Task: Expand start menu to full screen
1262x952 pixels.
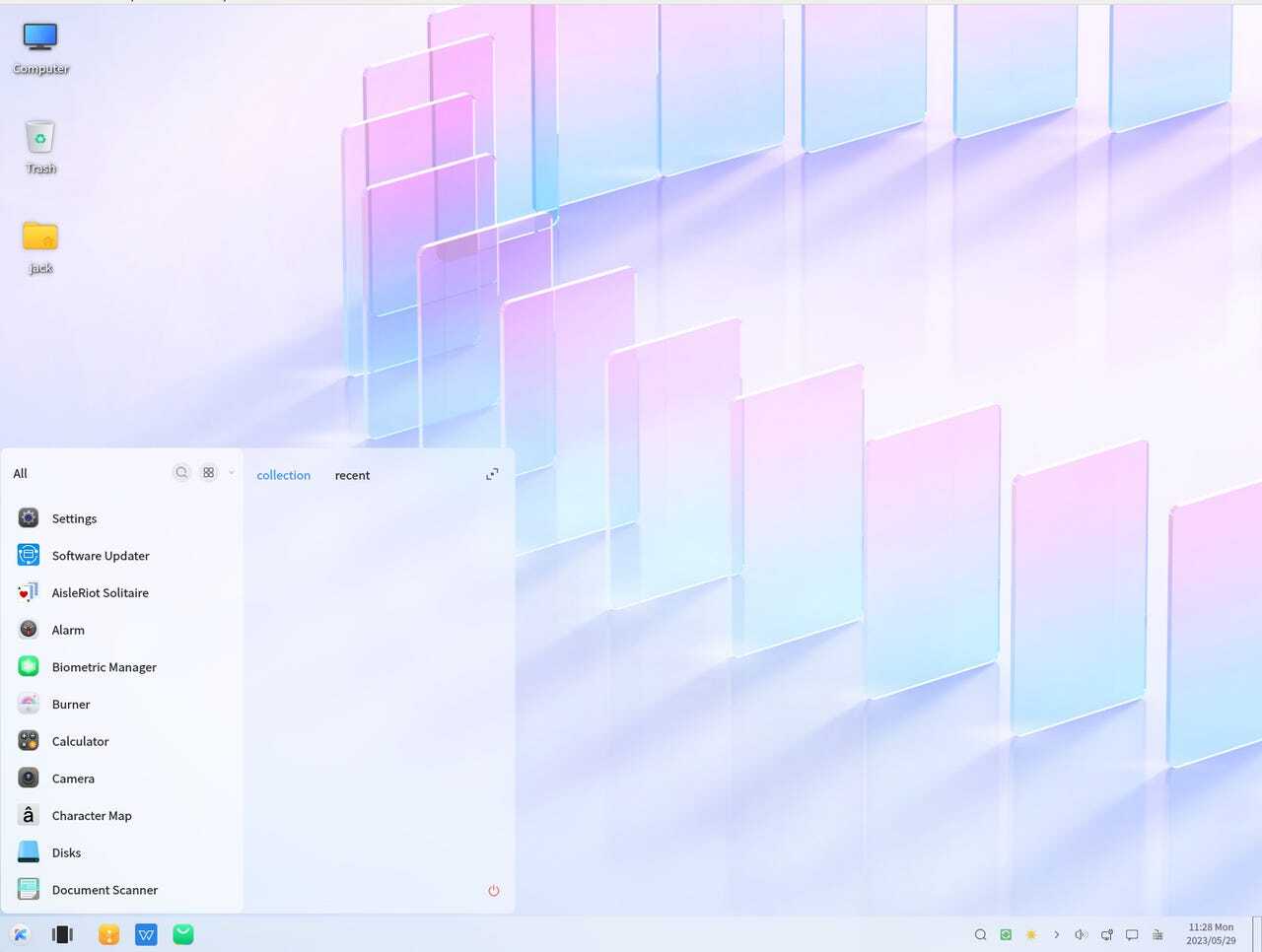Action: point(492,475)
